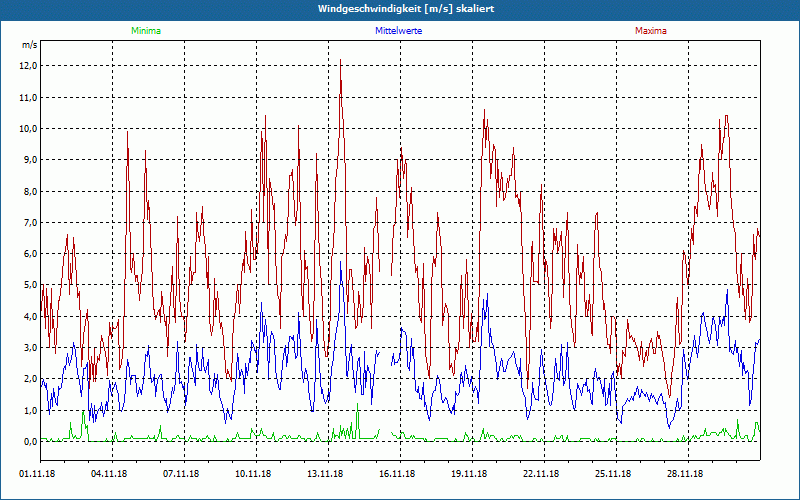Click the 5,0 y-axis value
The width and height of the screenshot is (800, 500).
coord(31,285)
